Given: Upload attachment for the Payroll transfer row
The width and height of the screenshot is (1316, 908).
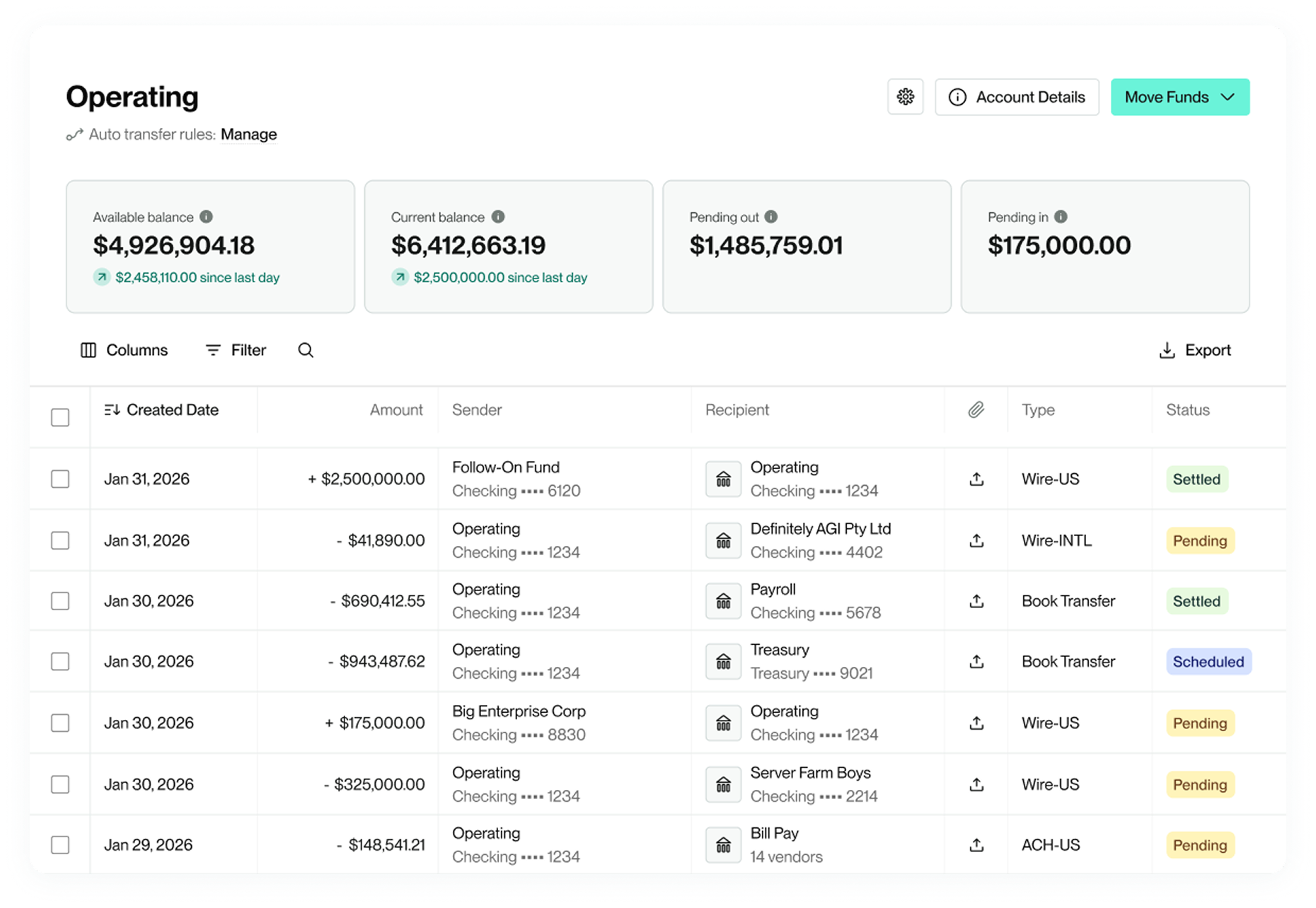Looking at the screenshot, I should pyautogui.click(x=976, y=601).
